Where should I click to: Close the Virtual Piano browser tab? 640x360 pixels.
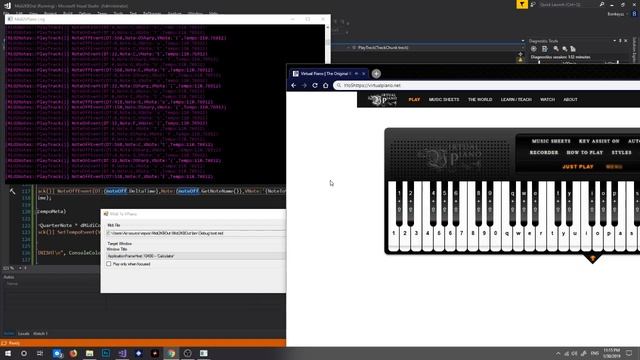point(363,74)
